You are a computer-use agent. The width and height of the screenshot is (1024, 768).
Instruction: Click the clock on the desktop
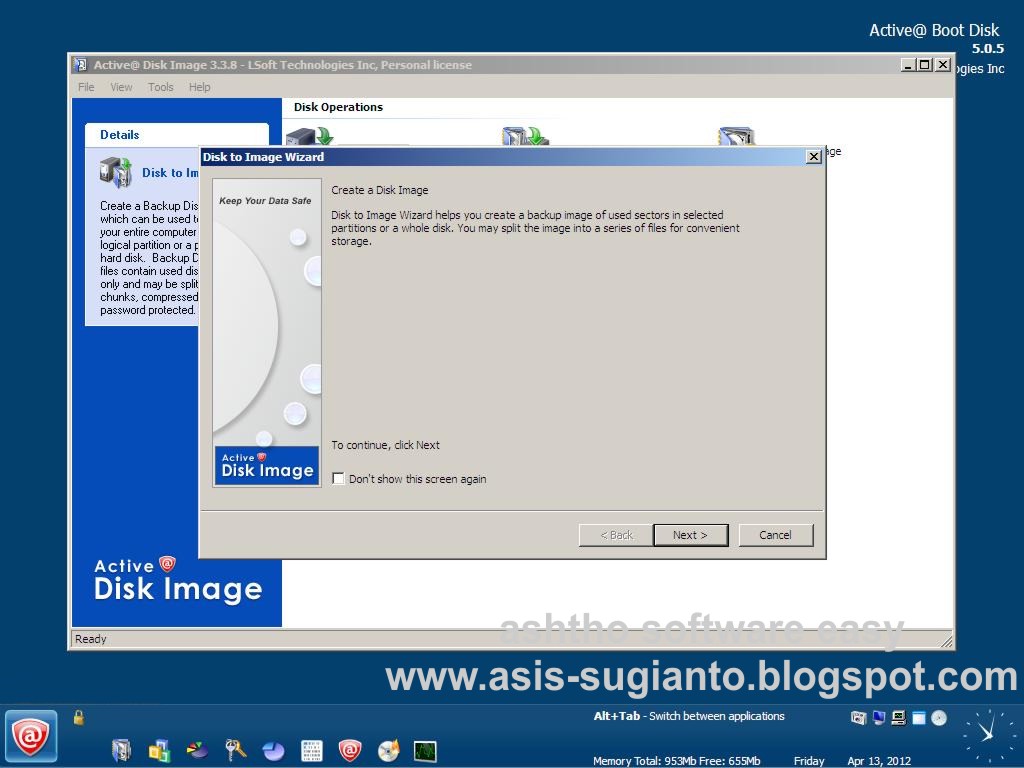[x=988, y=737]
